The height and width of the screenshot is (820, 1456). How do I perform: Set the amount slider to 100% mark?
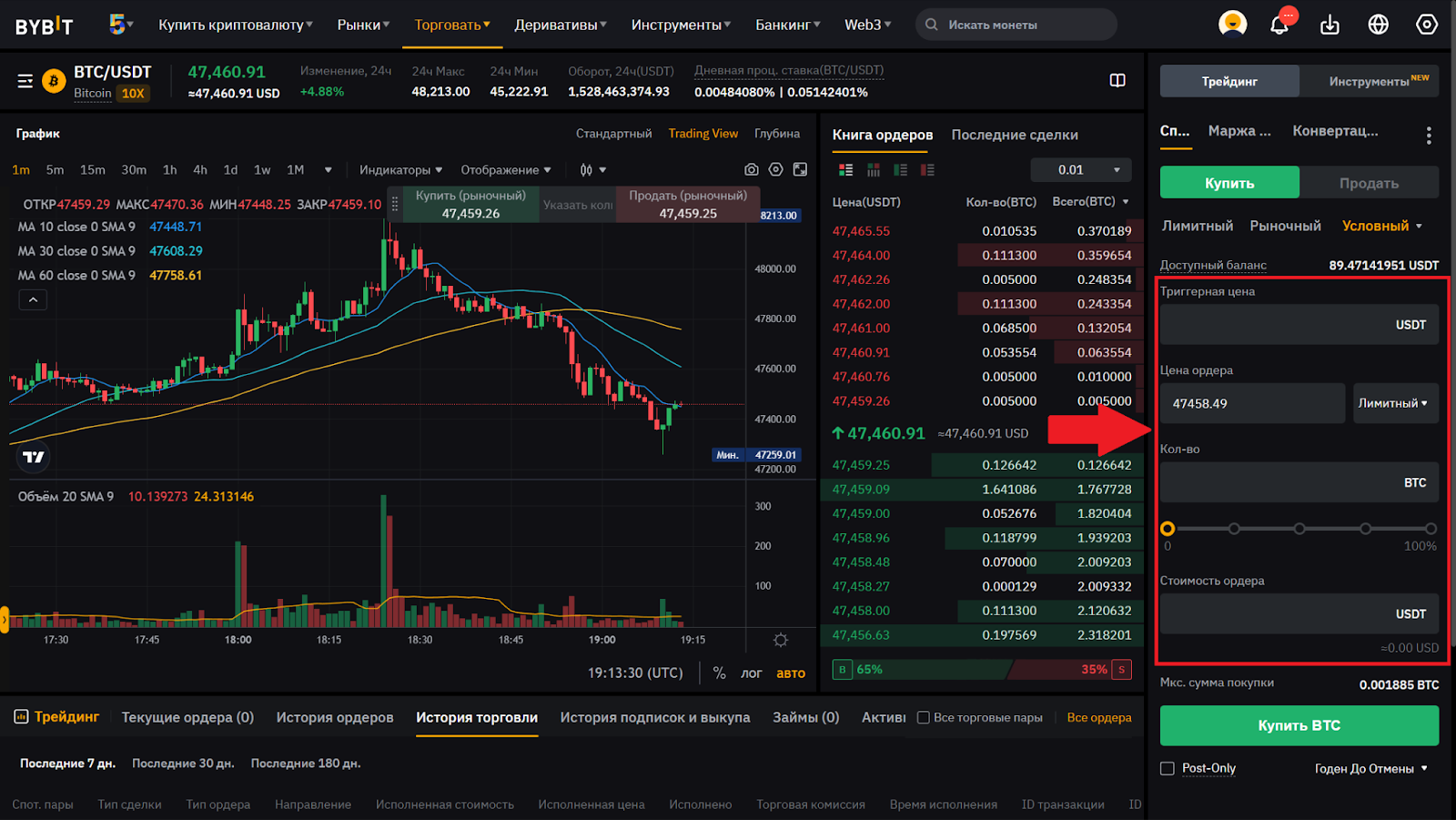pyautogui.click(x=1431, y=529)
